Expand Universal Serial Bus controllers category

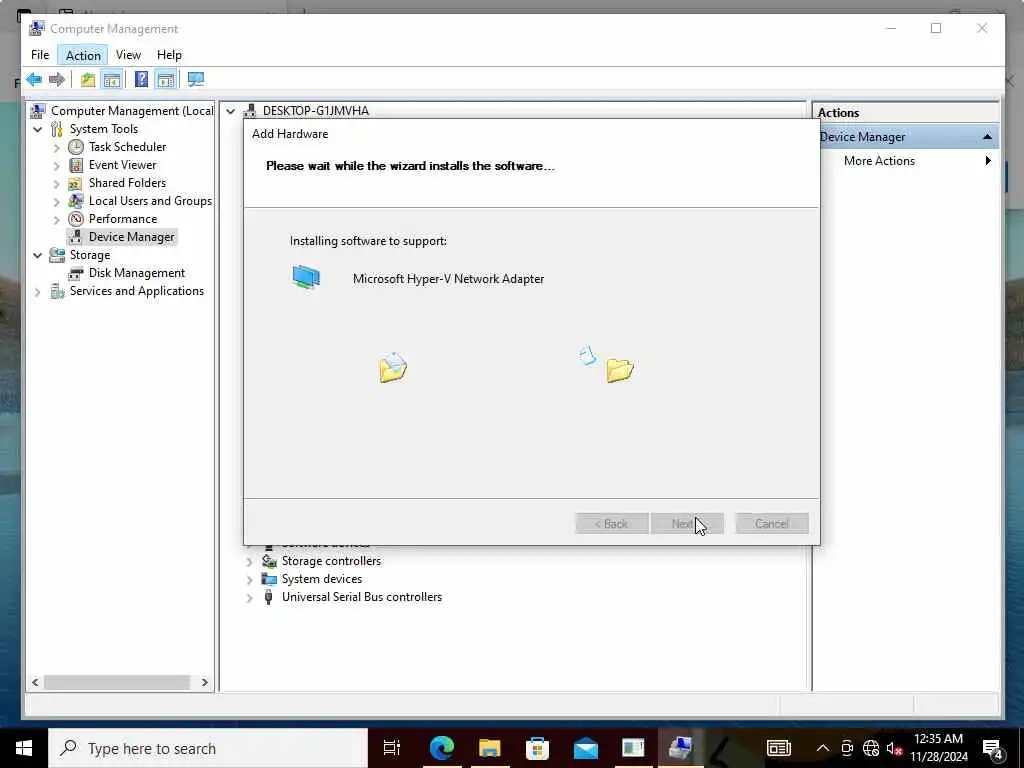pyautogui.click(x=249, y=597)
